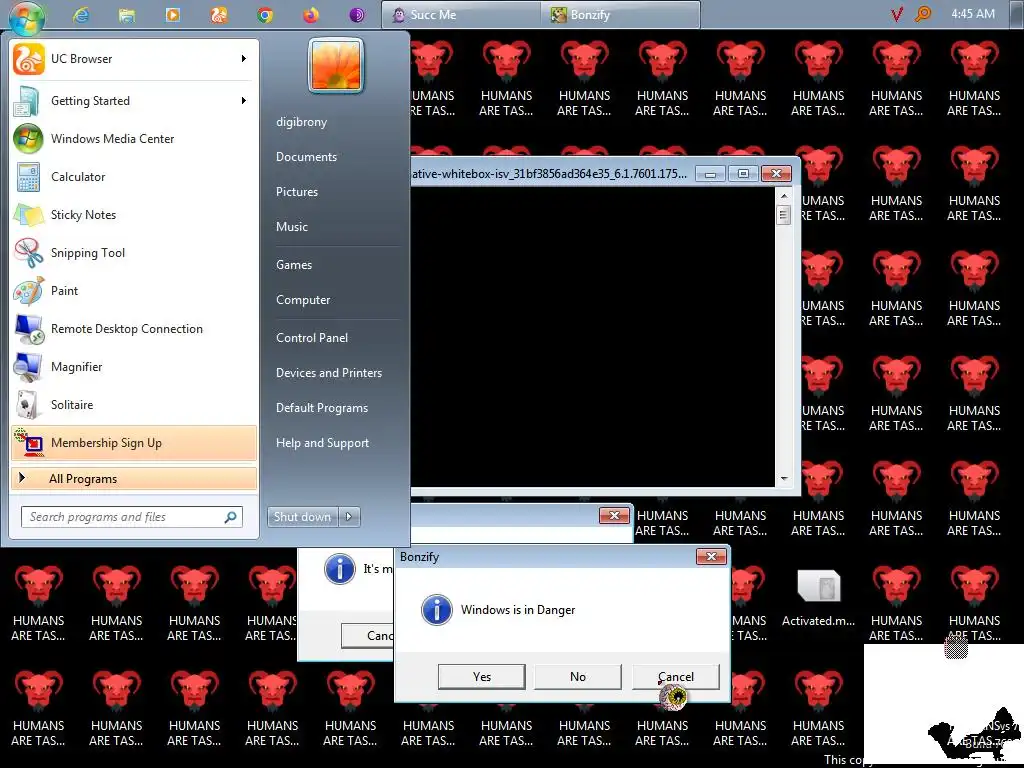Maximize the whitebox-isv window

pyautogui.click(x=743, y=174)
